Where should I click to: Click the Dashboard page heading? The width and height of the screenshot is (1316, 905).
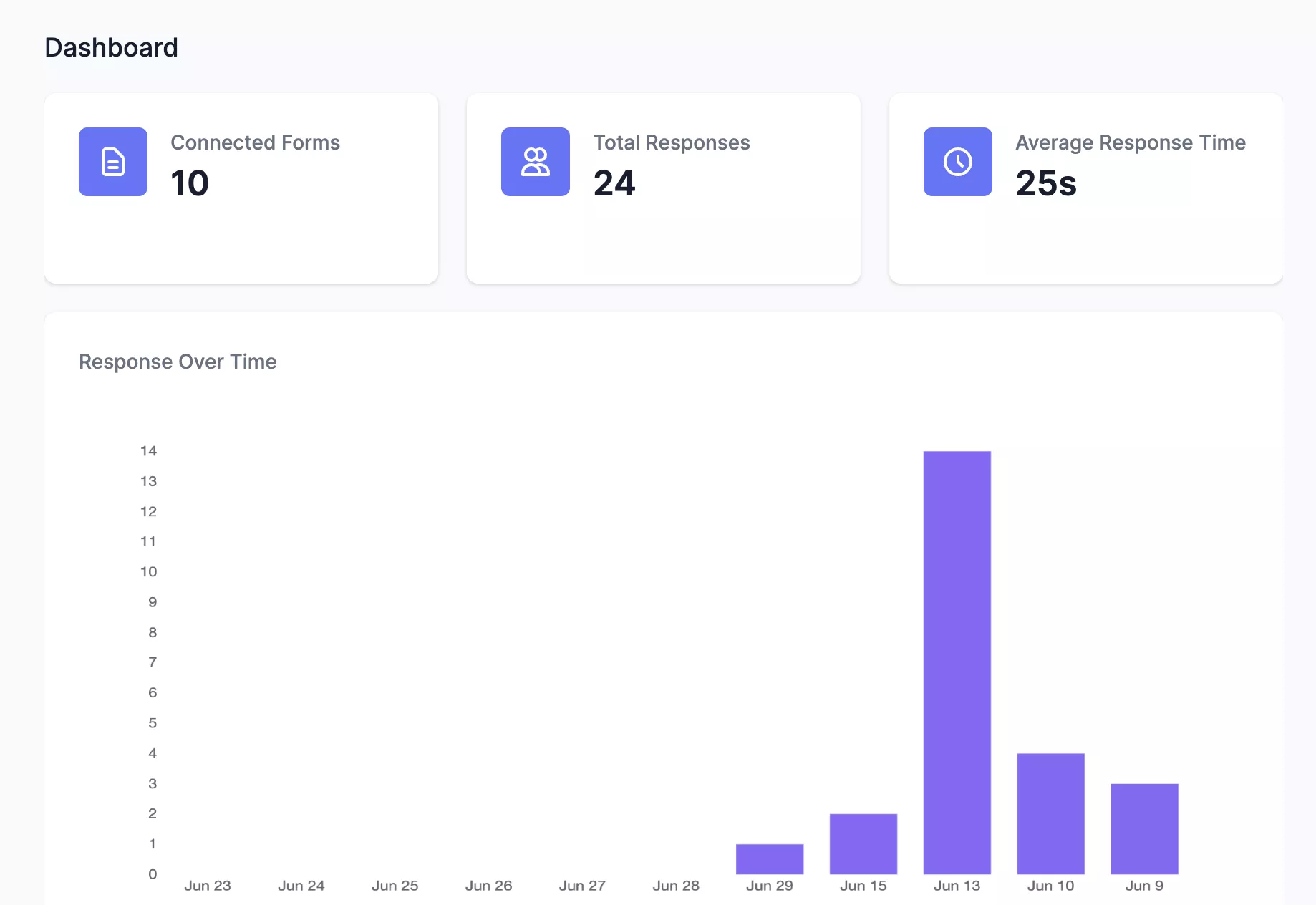click(111, 47)
